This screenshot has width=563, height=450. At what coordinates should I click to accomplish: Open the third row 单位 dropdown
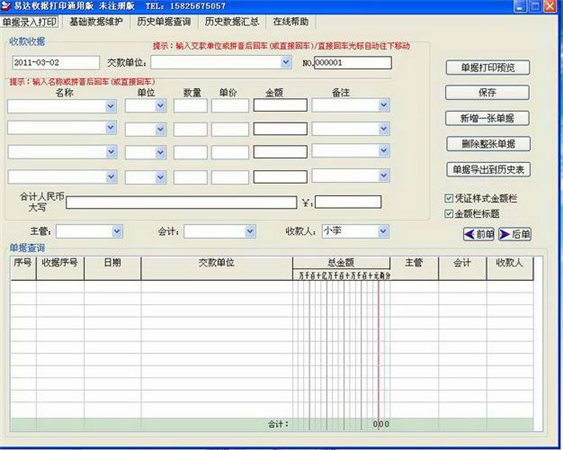160,153
